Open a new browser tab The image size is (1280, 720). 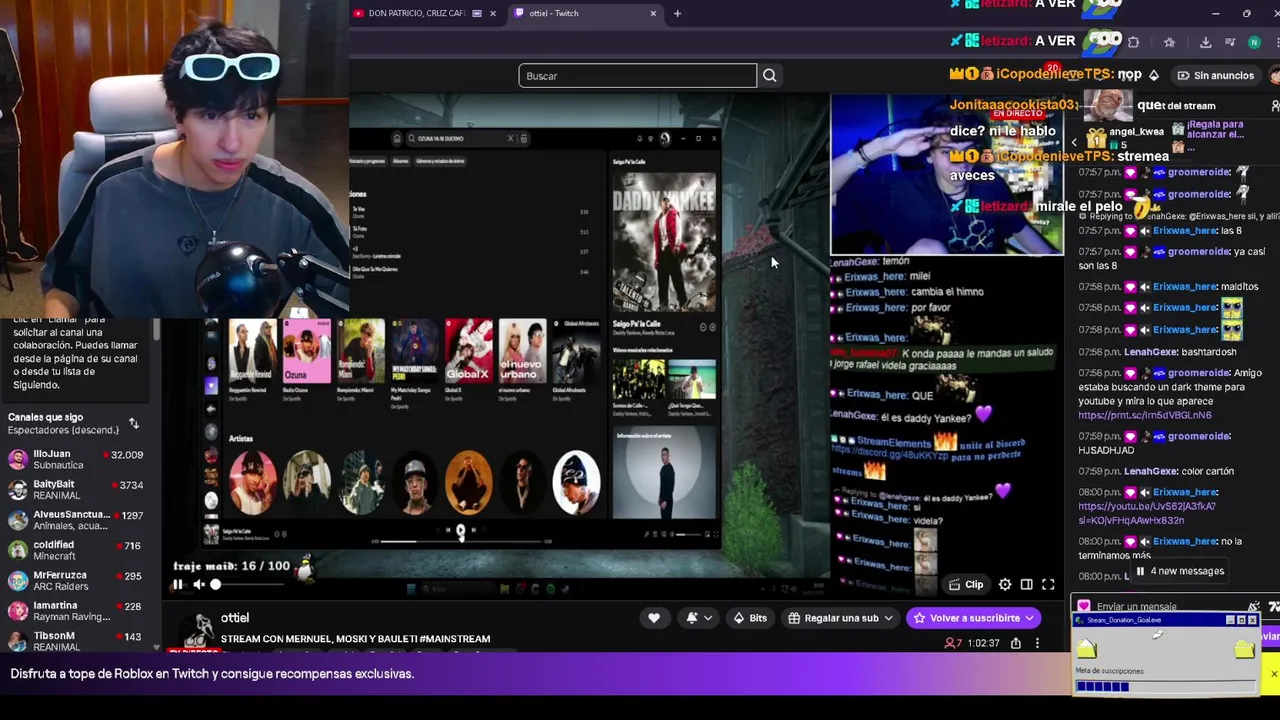(x=677, y=13)
